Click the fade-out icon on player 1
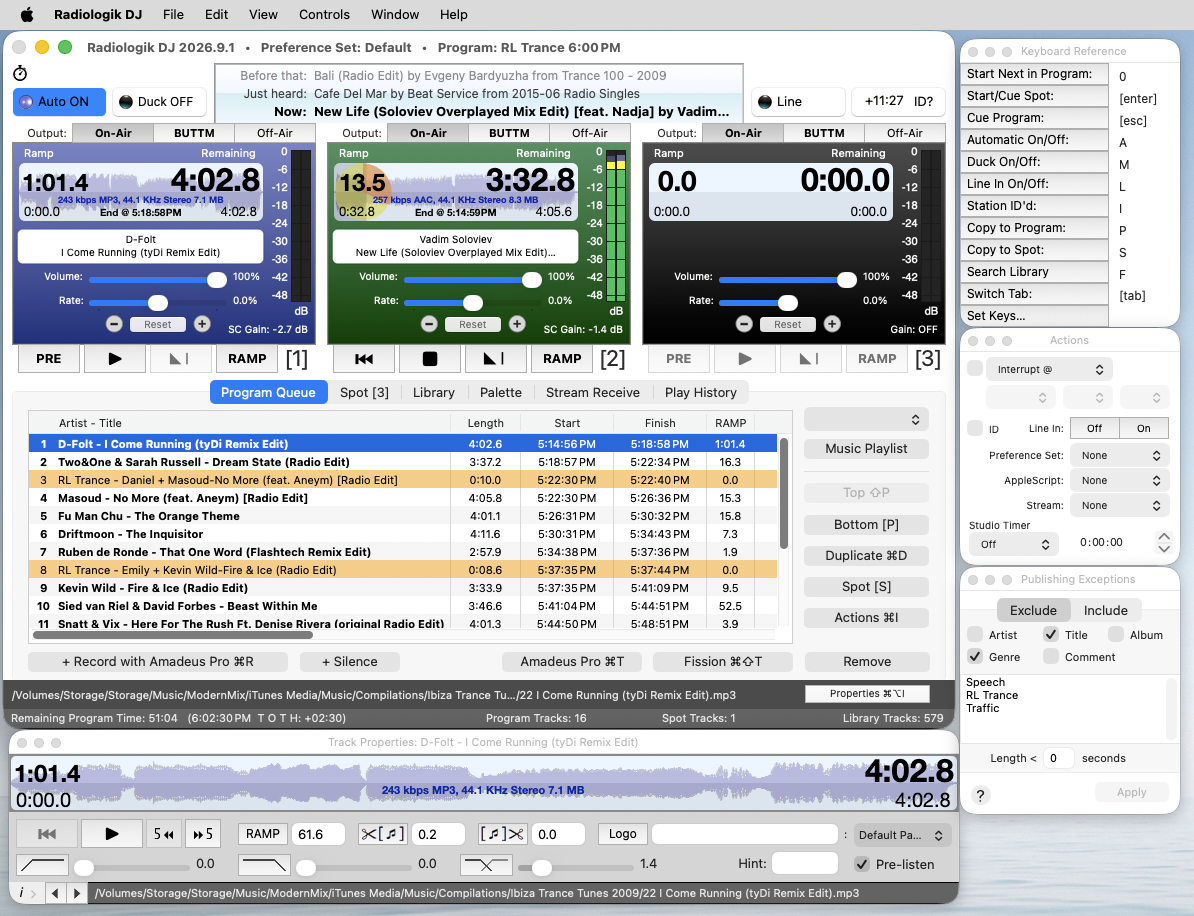This screenshot has height=916, width=1194. coord(180,359)
